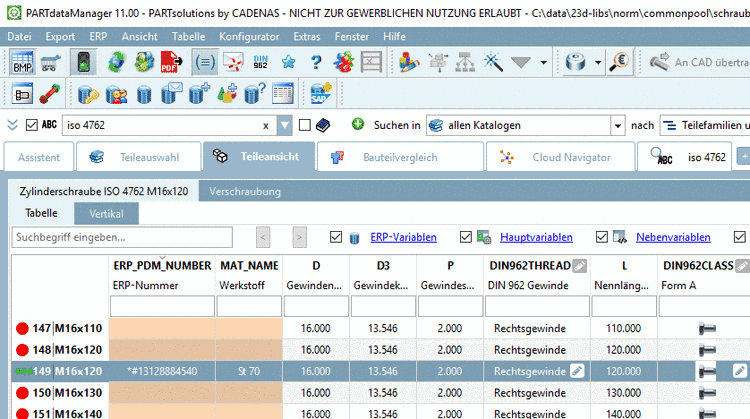Click the BMP export icon
Screen dimensions: 750x419
tap(21, 62)
